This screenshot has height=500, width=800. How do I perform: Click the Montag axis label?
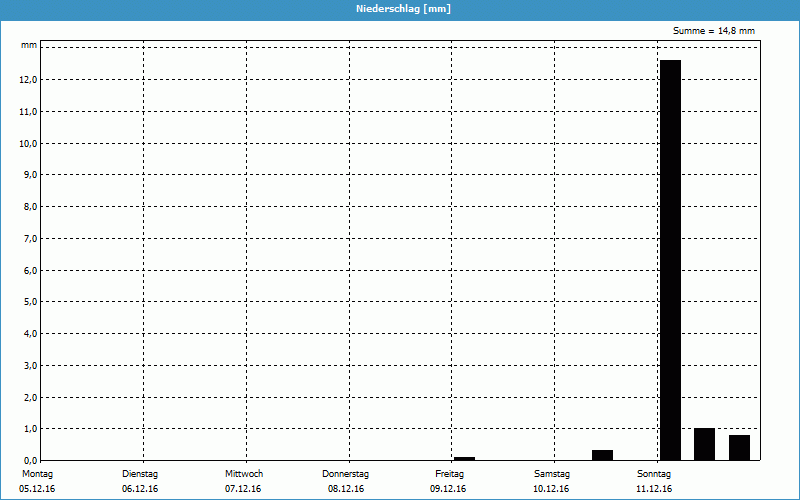click(x=37, y=473)
